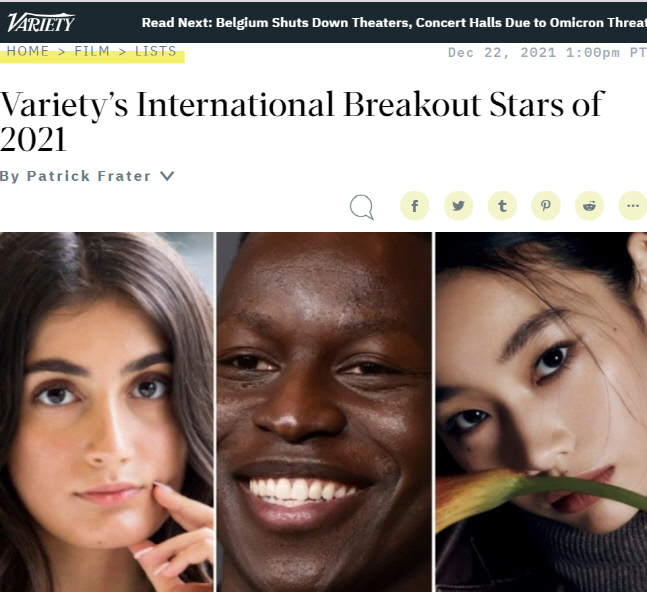The height and width of the screenshot is (592, 647).
Task: Go to HOME breadcrumb
Action: (28, 51)
